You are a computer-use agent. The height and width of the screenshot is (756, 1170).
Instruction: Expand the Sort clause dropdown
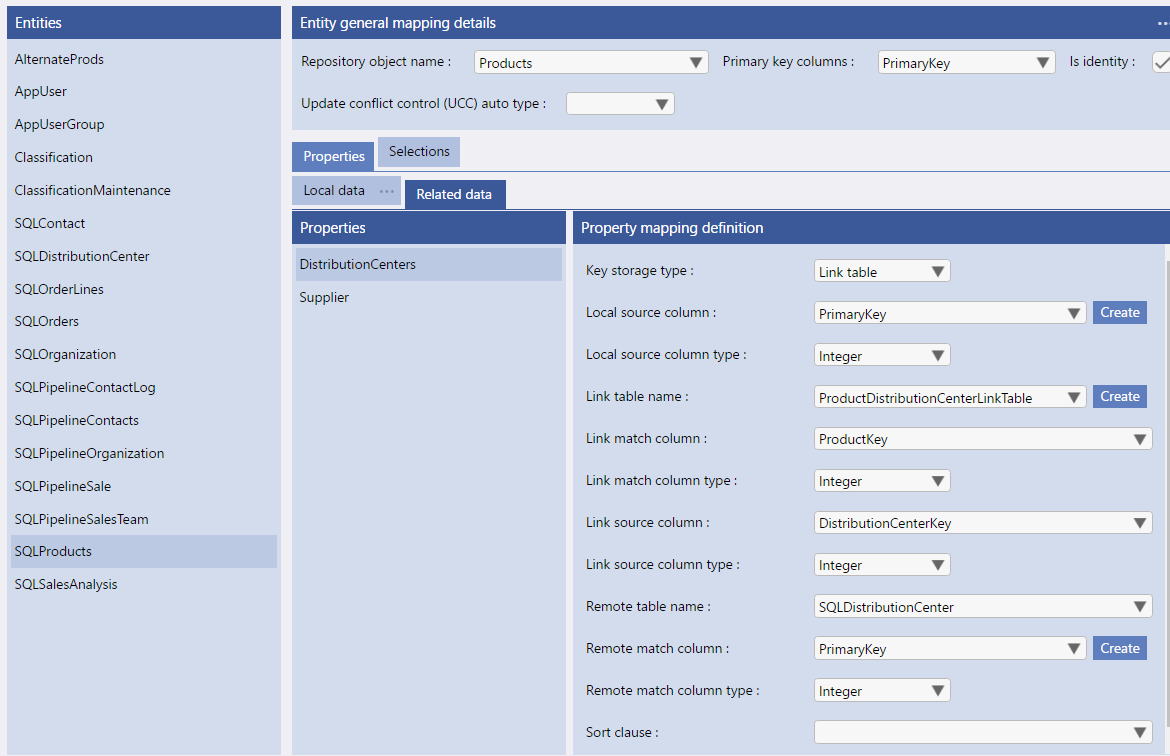pos(983,732)
